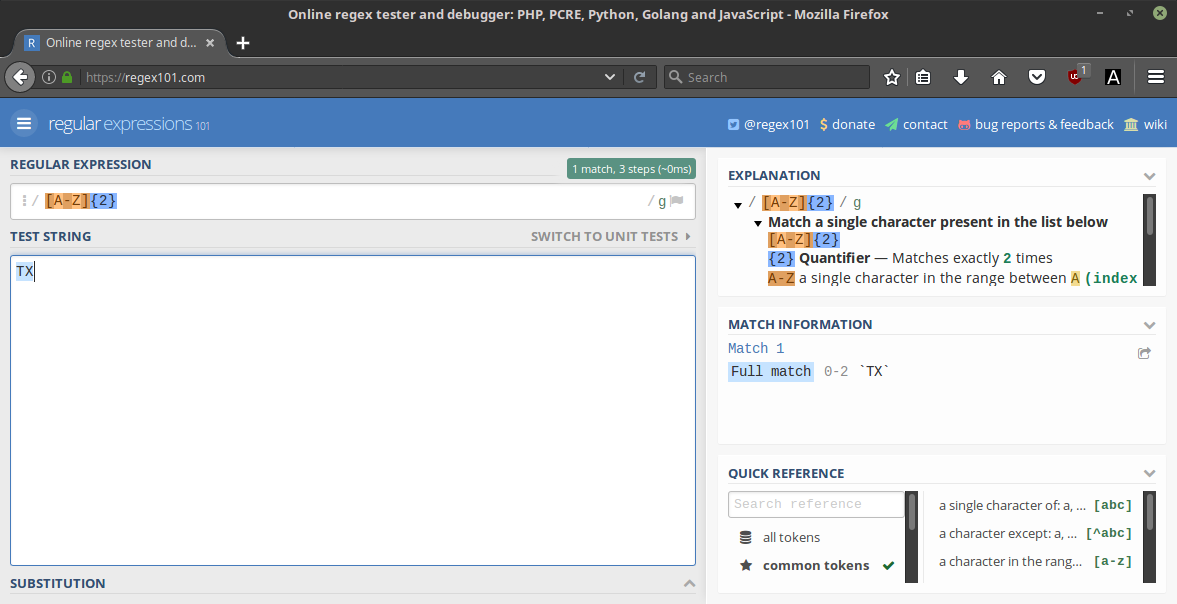Click the delimiter options dots before regex

click(24, 200)
